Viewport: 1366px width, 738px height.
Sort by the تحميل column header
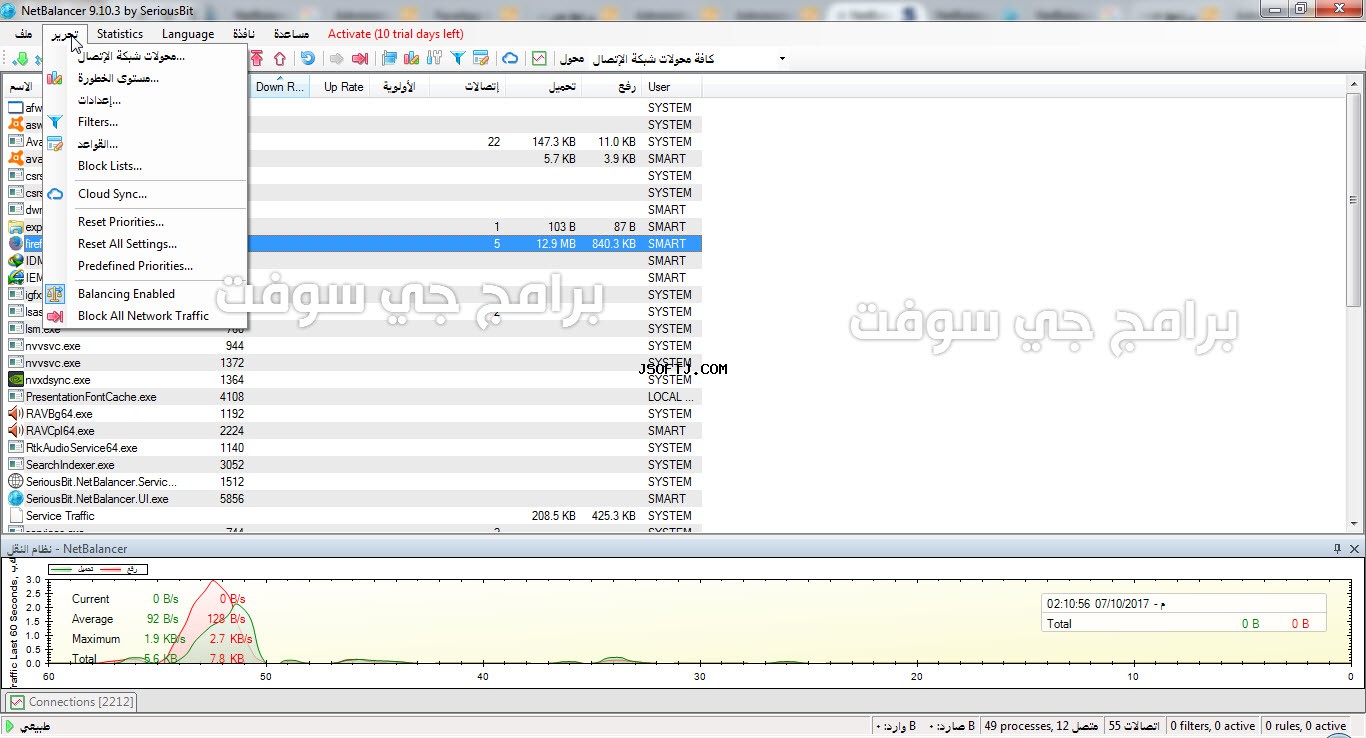point(542,87)
